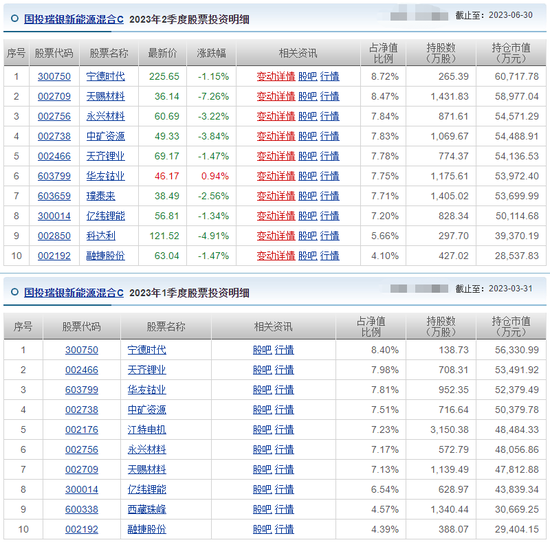Open 天齐锂业 name link in Q2 table
This screenshot has width=550, height=547.
coord(106,156)
